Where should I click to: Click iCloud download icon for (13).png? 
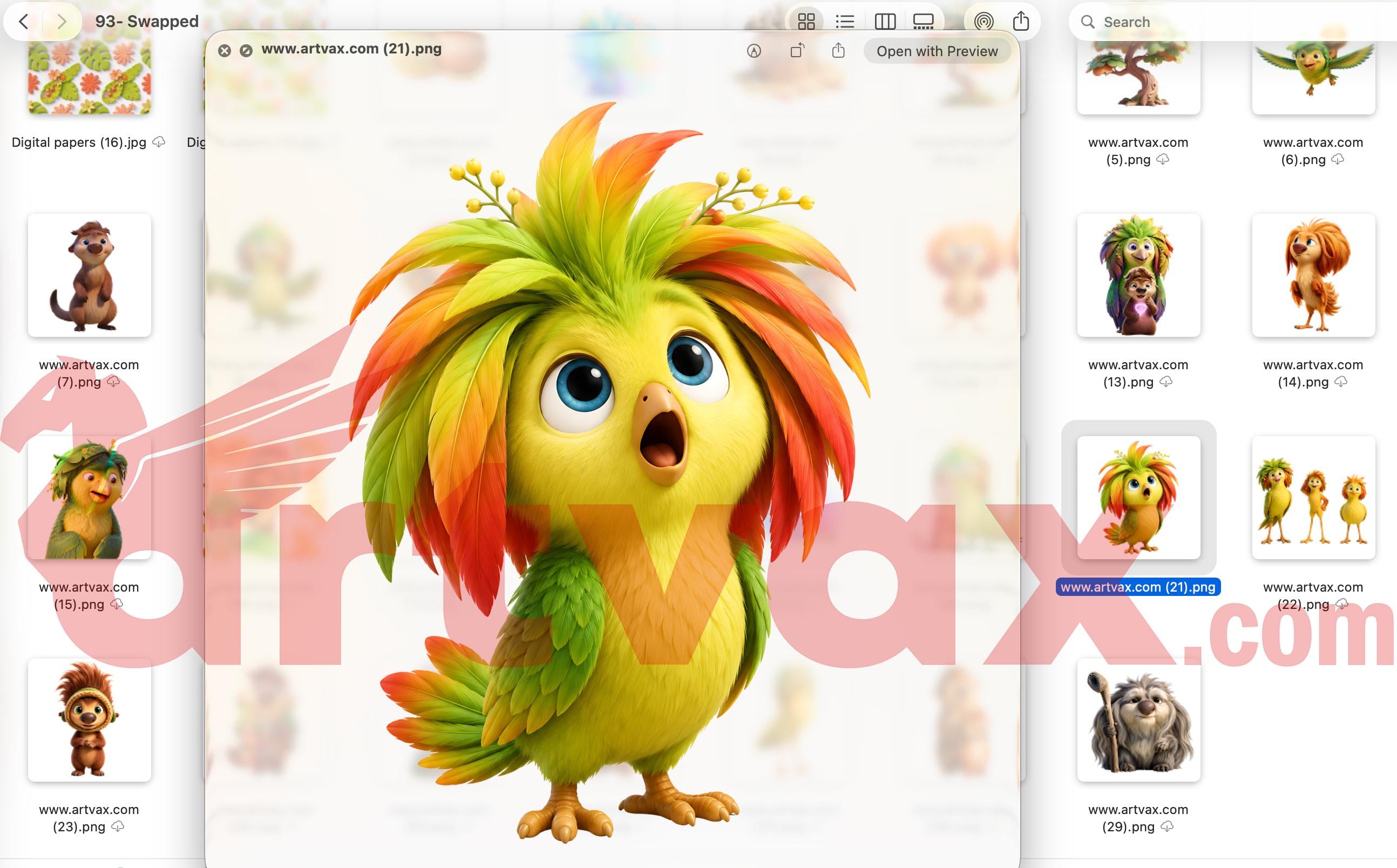1166,381
